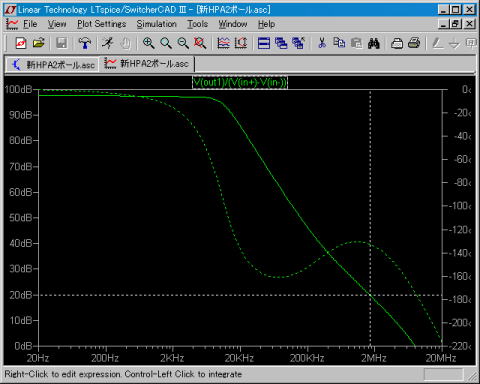The image size is (480, 384).
Task: Open the Plot Settings menu
Action: [x=102, y=24]
